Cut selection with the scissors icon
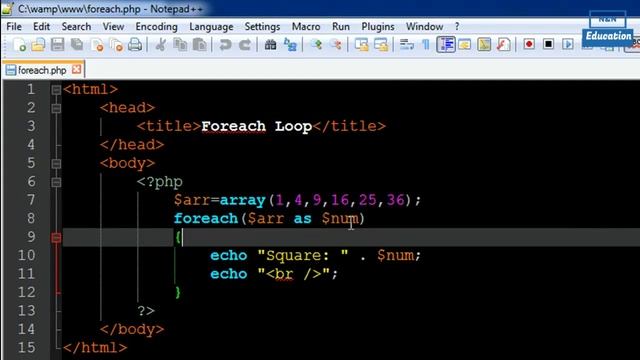Screen dimensions: 640x360 160,44
